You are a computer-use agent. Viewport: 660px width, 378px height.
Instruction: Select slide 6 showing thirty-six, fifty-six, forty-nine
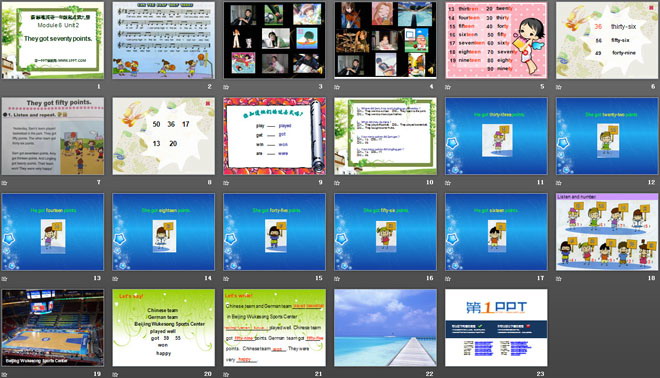(x=607, y=40)
